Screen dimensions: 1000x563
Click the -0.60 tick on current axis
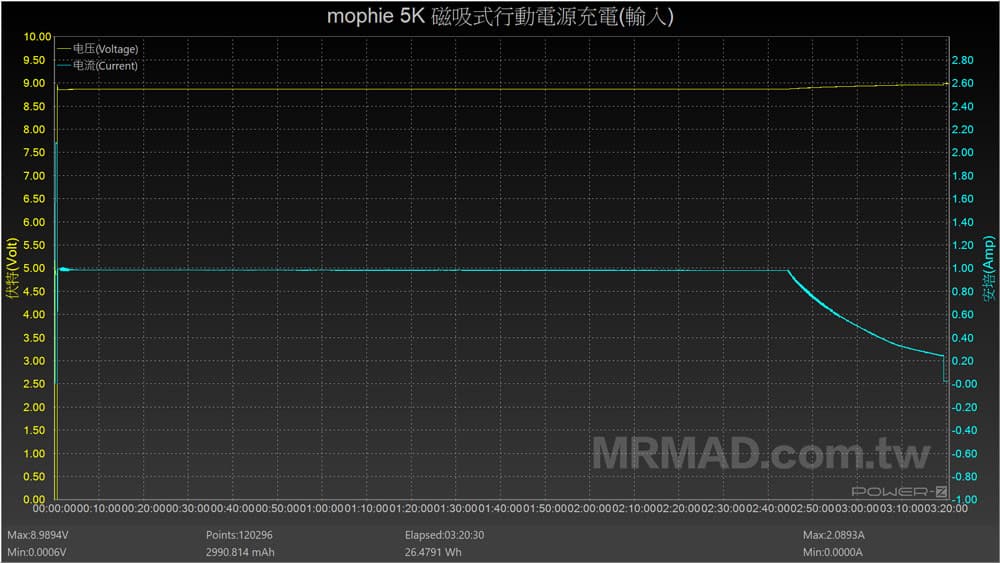coord(964,453)
